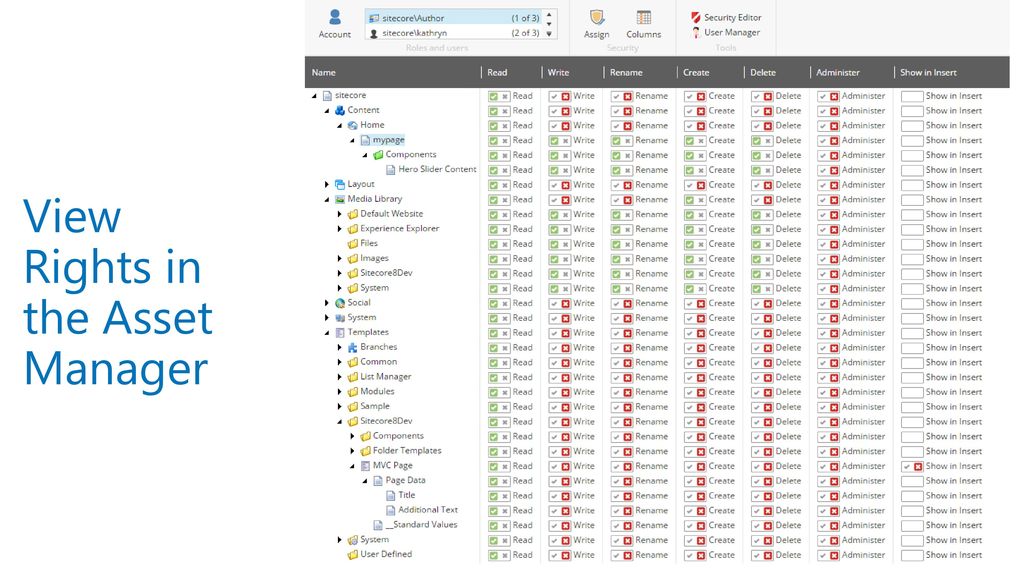Allow Read on the sitecore row

point(494,96)
